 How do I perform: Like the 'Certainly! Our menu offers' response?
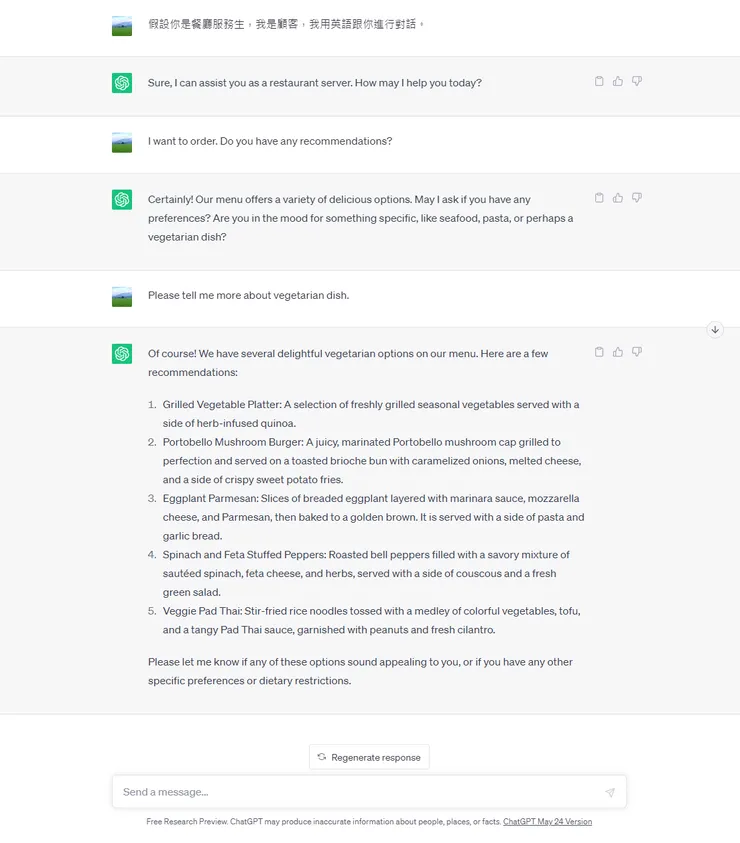tap(618, 198)
